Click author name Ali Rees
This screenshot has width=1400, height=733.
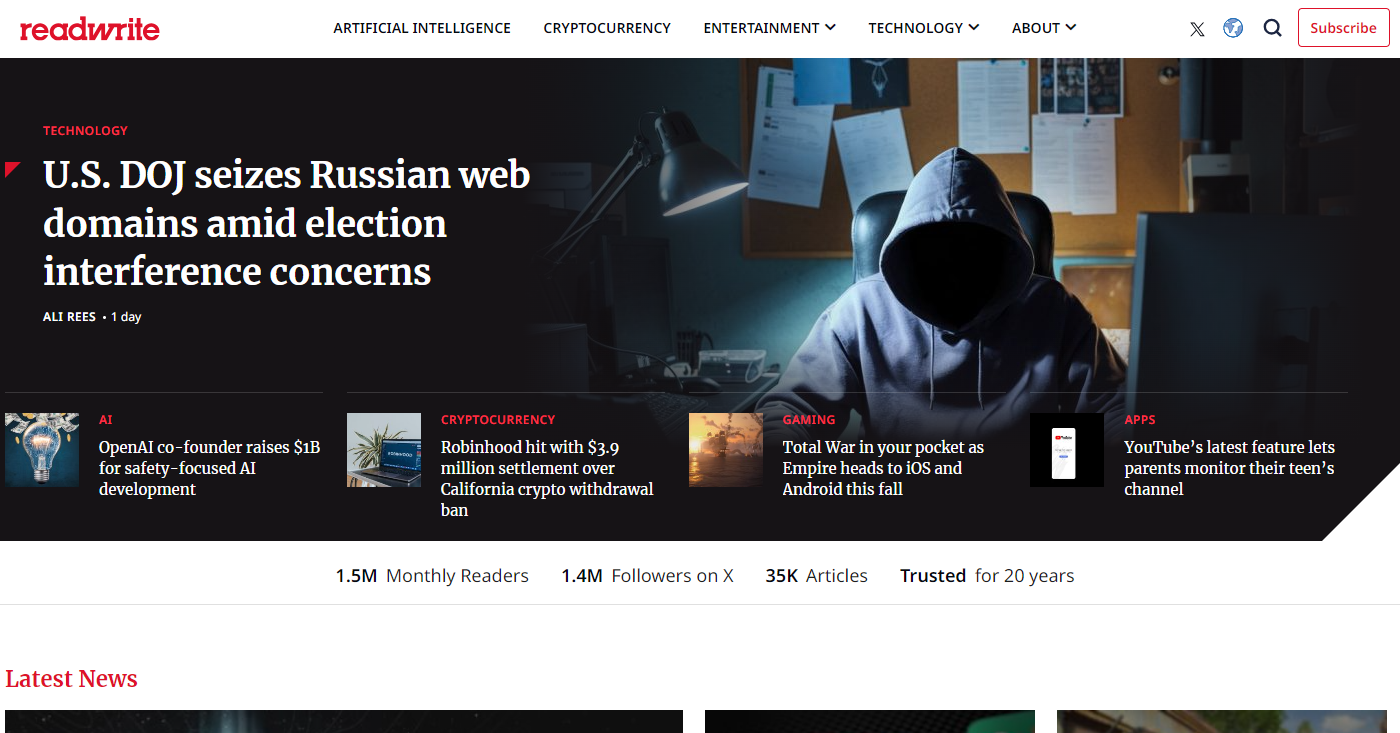(x=69, y=317)
